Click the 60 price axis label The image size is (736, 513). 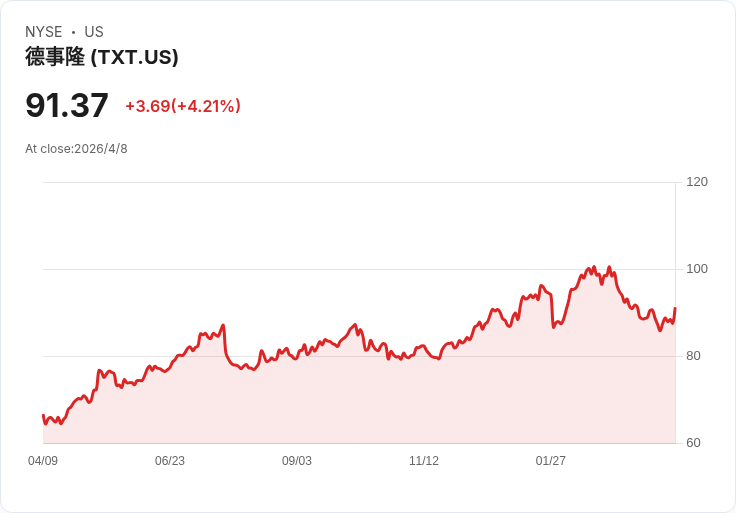pyautogui.click(x=693, y=443)
